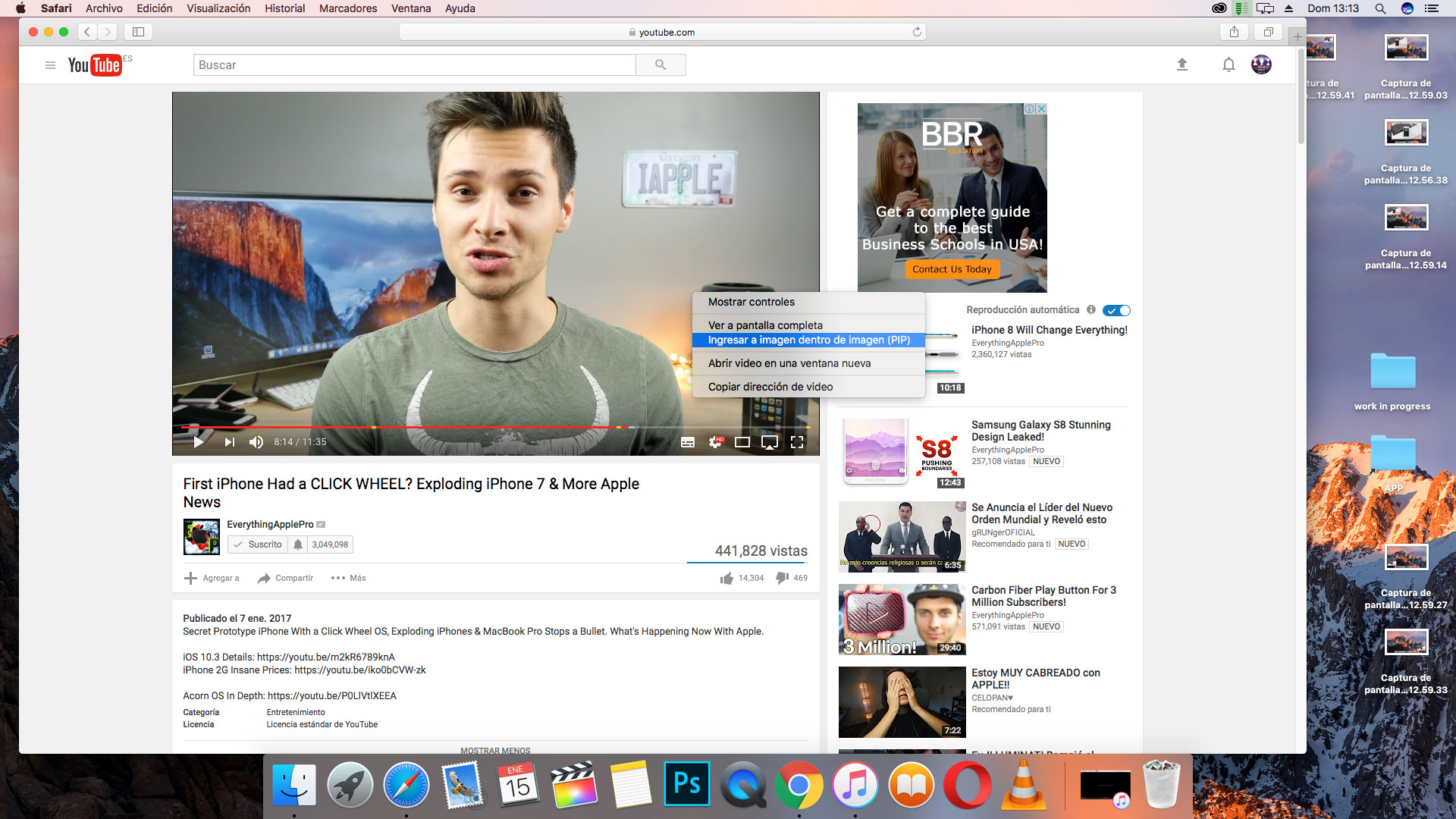Like the video thumbs up

click(x=742, y=578)
